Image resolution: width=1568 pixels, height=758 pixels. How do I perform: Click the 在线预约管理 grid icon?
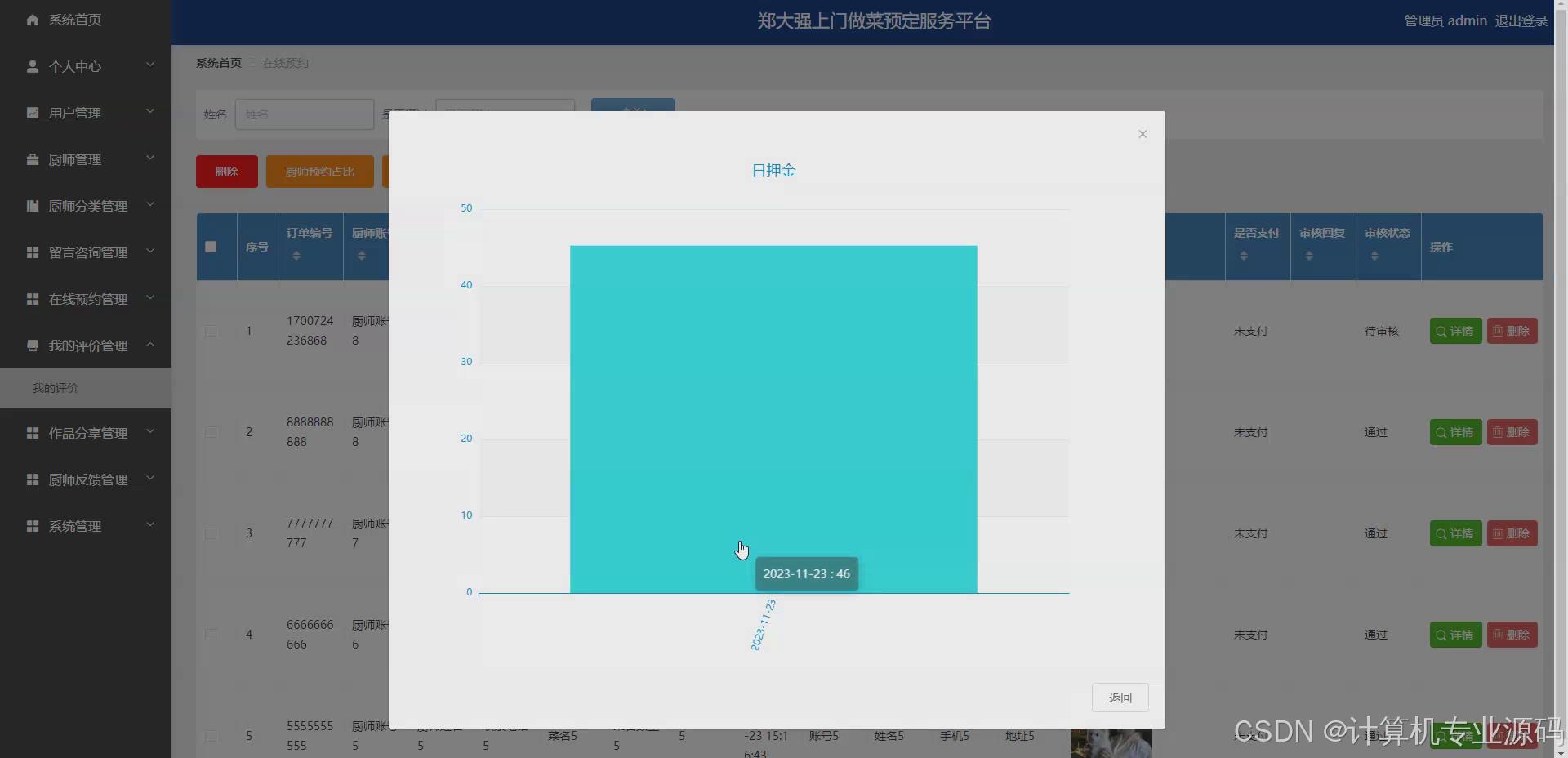(x=33, y=299)
